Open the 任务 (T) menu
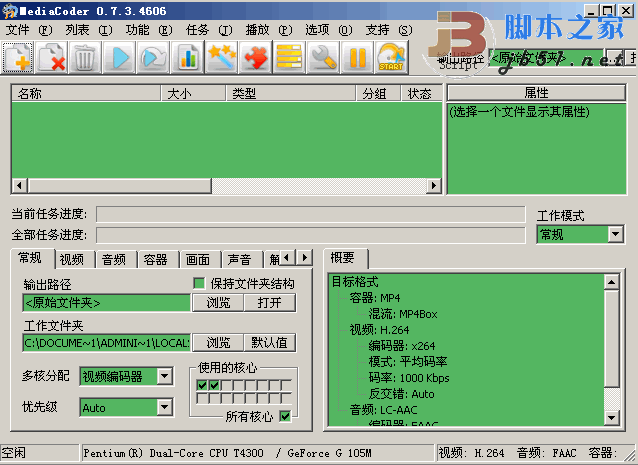Screen dimensions: 638x465 pos(209,30)
